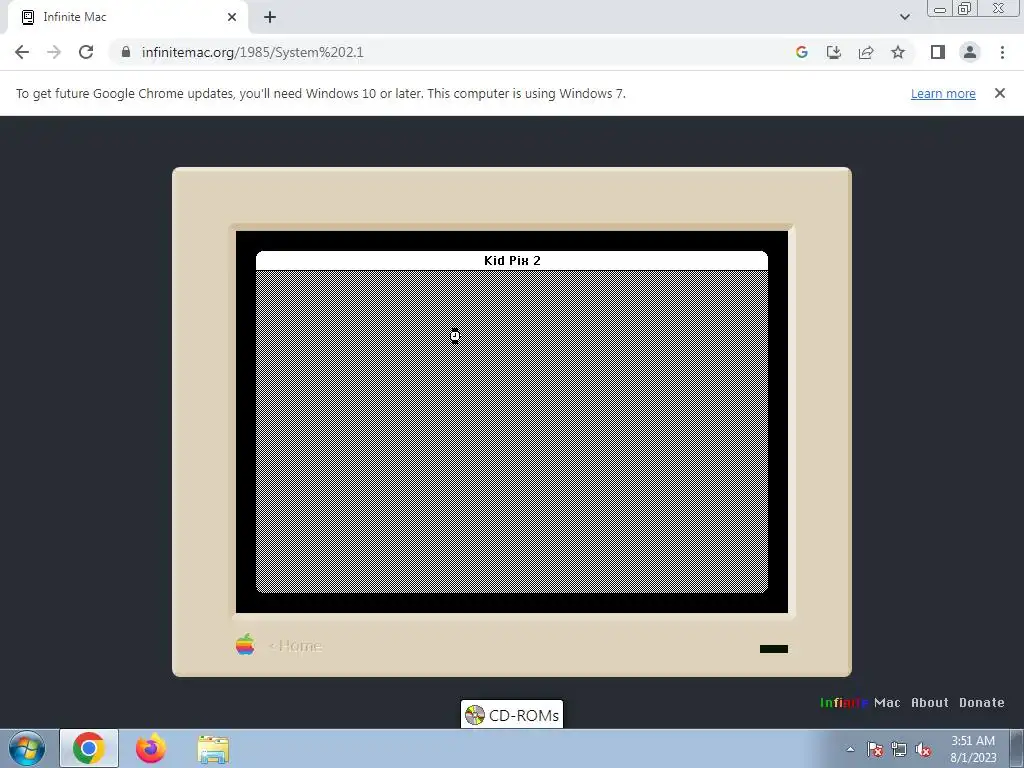Click the rainbow Apple logo

pyautogui.click(x=245, y=645)
